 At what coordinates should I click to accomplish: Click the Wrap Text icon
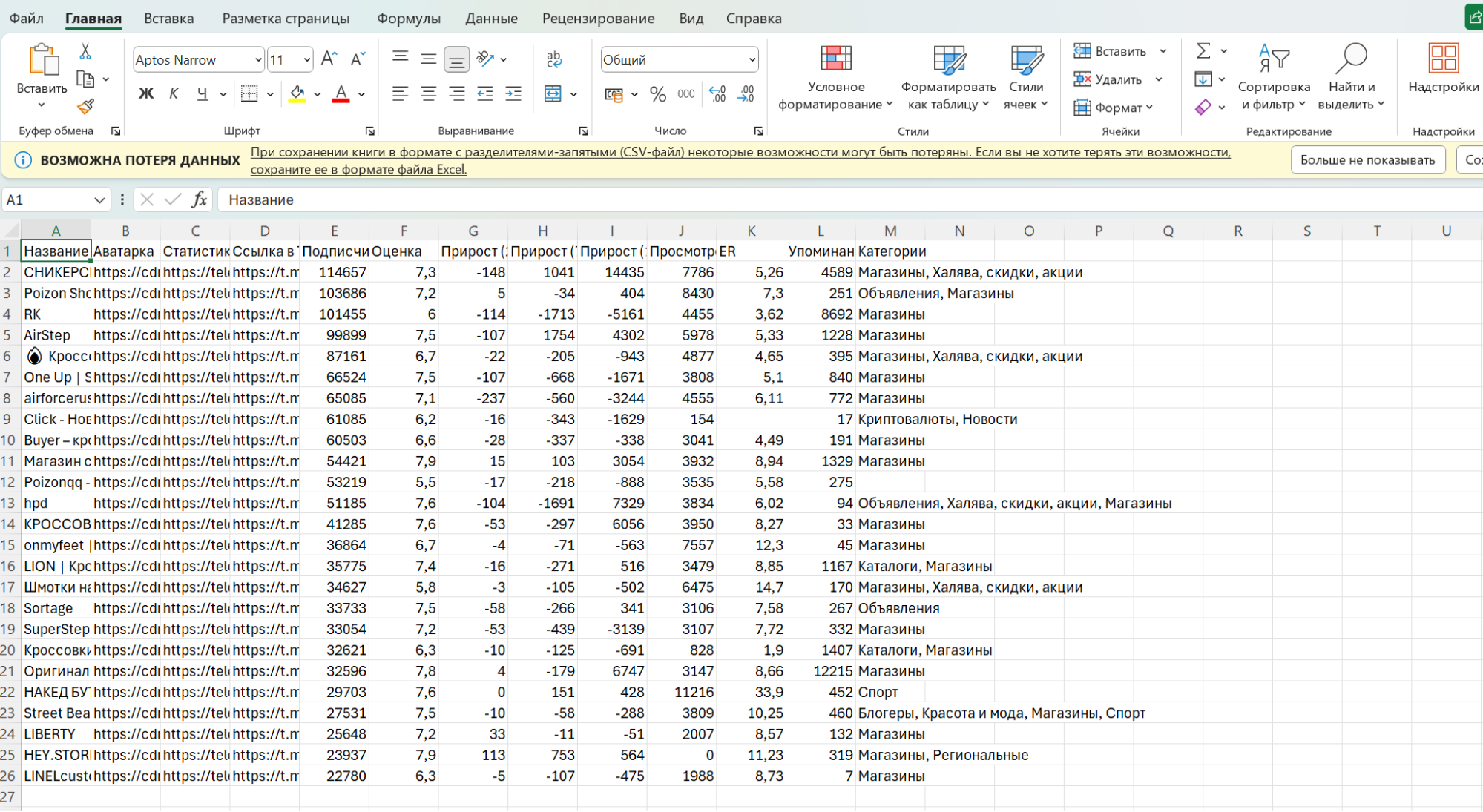point(553,59)
